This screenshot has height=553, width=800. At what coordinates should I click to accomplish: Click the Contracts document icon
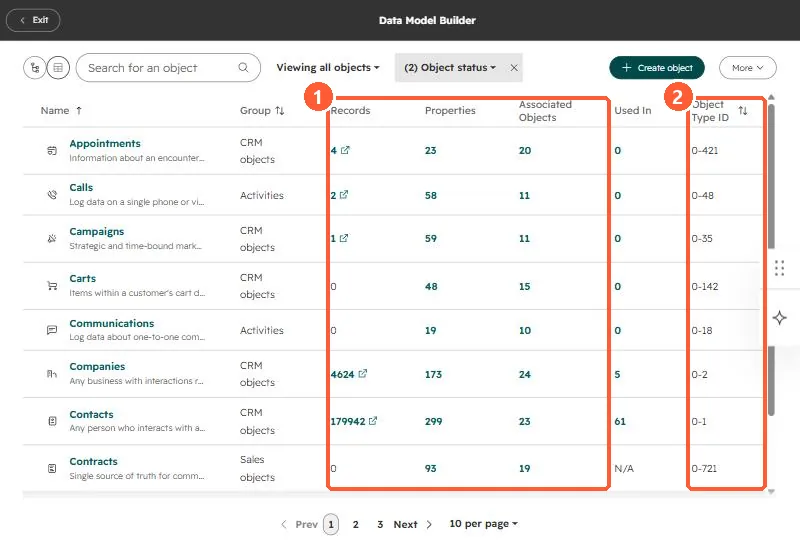point(52,468)
